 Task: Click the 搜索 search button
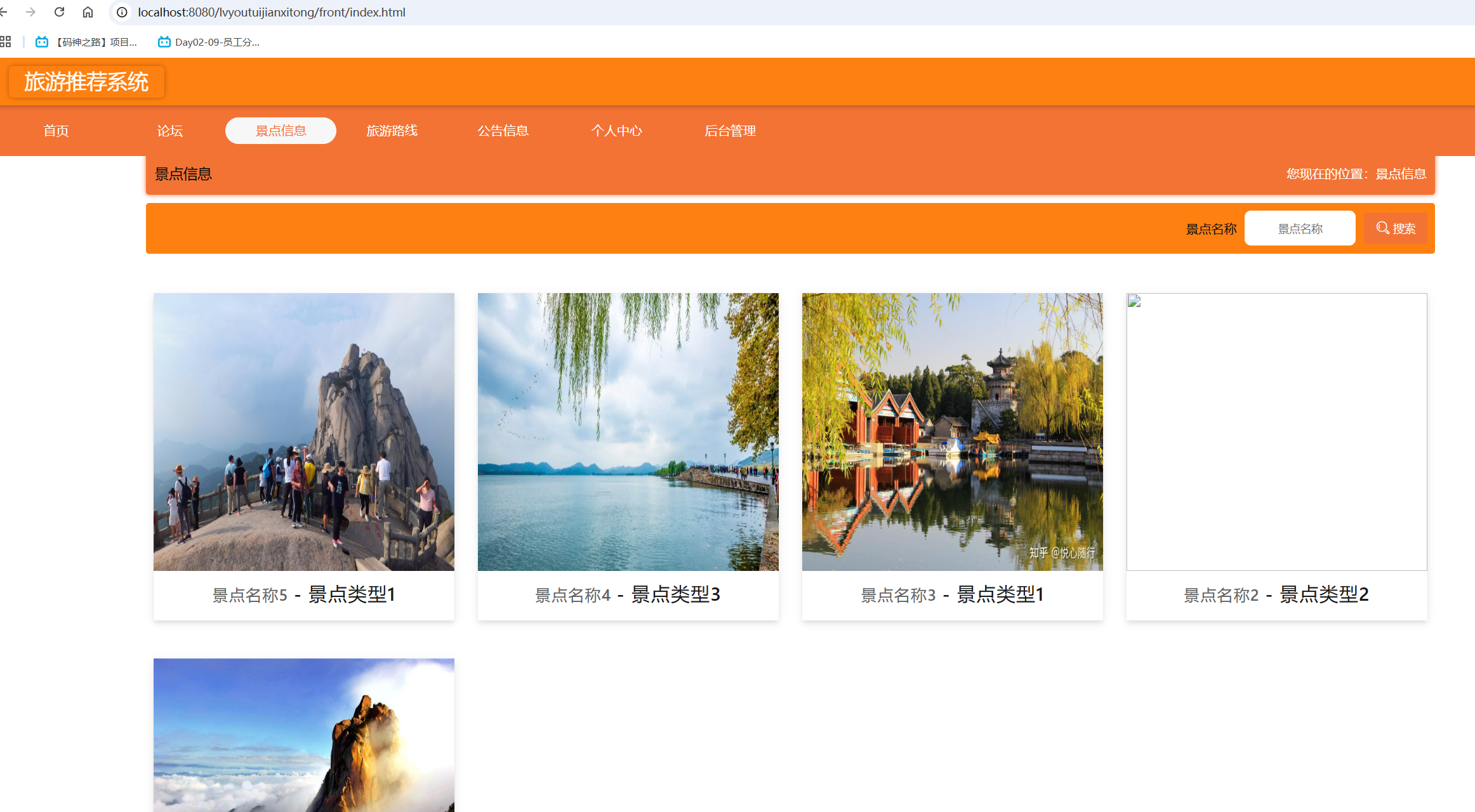[1396, 228]
